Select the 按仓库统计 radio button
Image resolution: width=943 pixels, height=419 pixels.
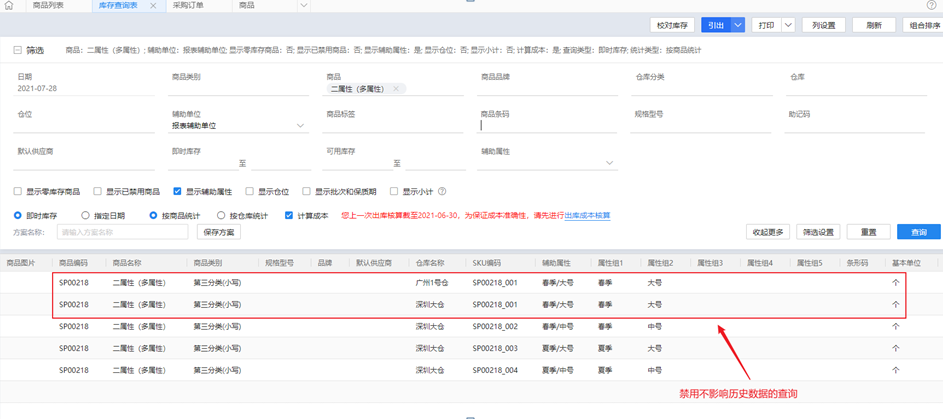tap(221, 215)
